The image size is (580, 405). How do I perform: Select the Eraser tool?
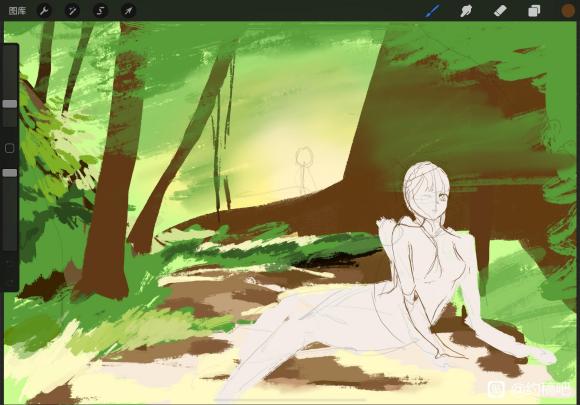coord(500,11)
